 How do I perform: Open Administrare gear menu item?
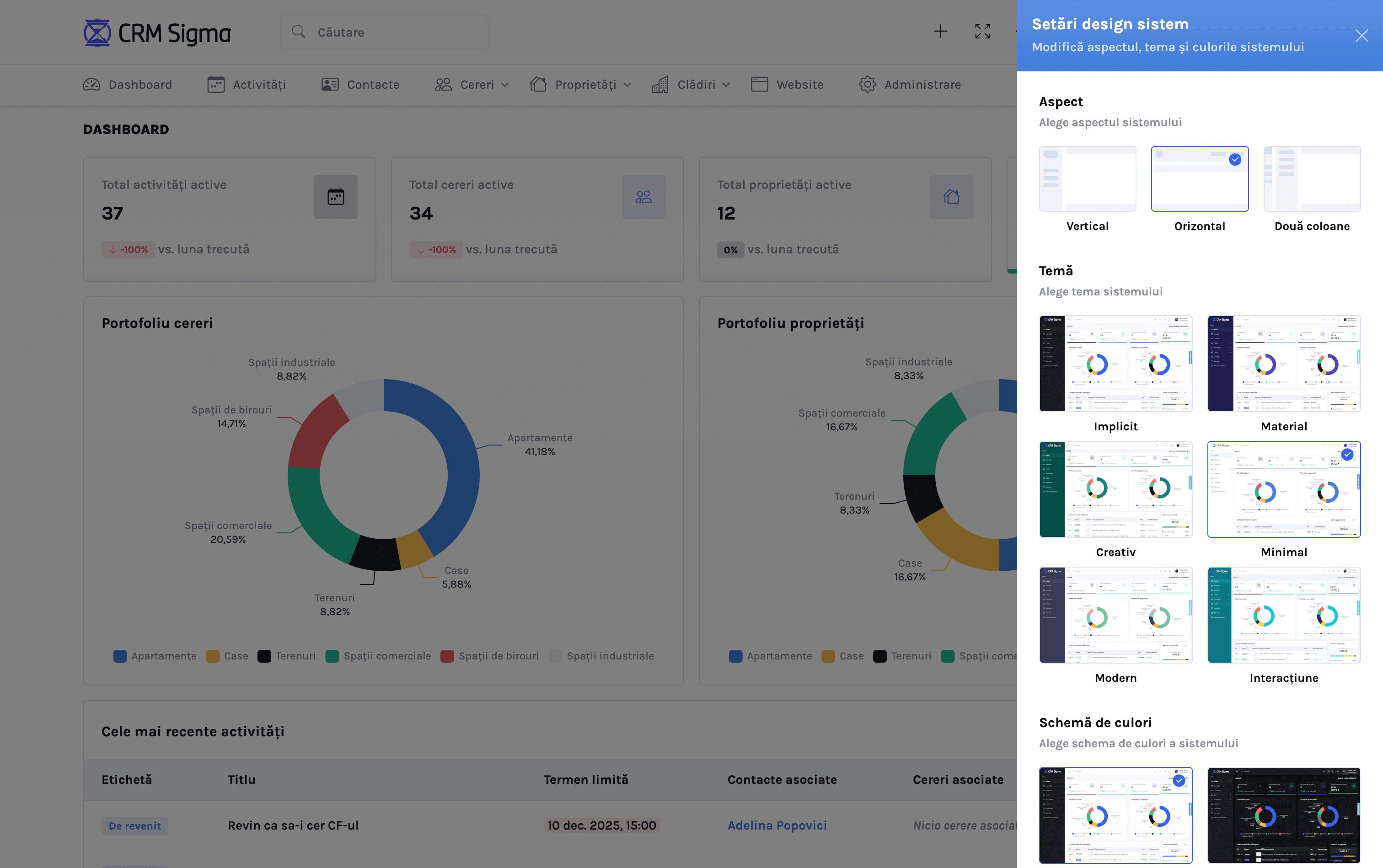(x=910, y=85)
